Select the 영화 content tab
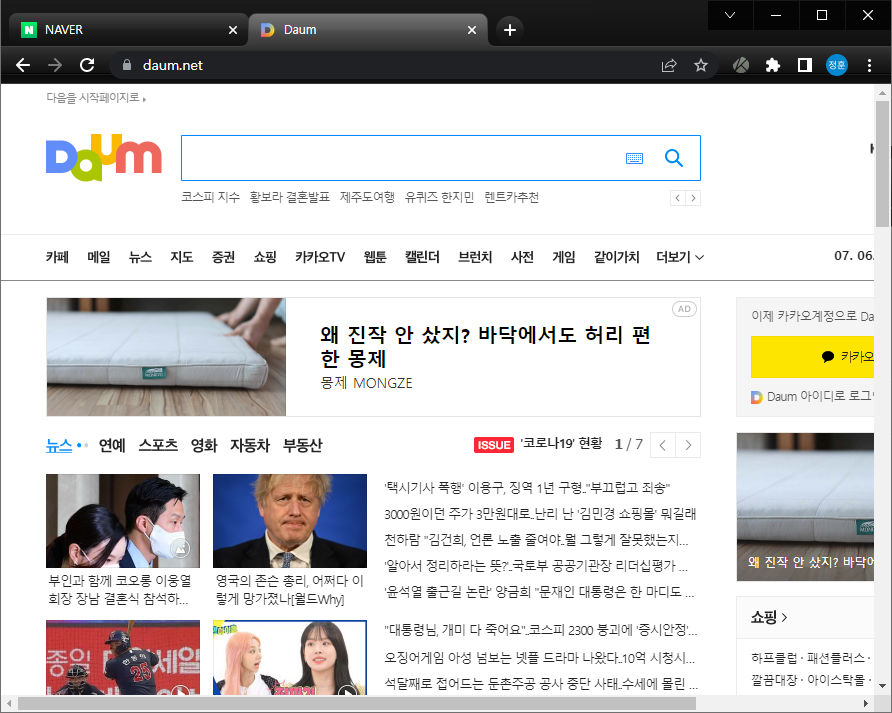Screen dimensions: 892x713 (x=204, y=445)
